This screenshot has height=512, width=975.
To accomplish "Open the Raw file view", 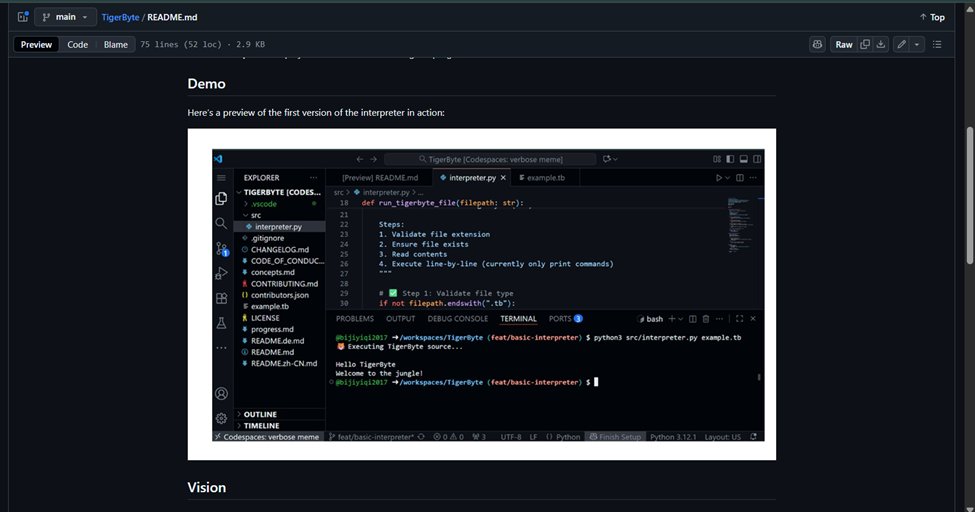I will tap(844, 44).
